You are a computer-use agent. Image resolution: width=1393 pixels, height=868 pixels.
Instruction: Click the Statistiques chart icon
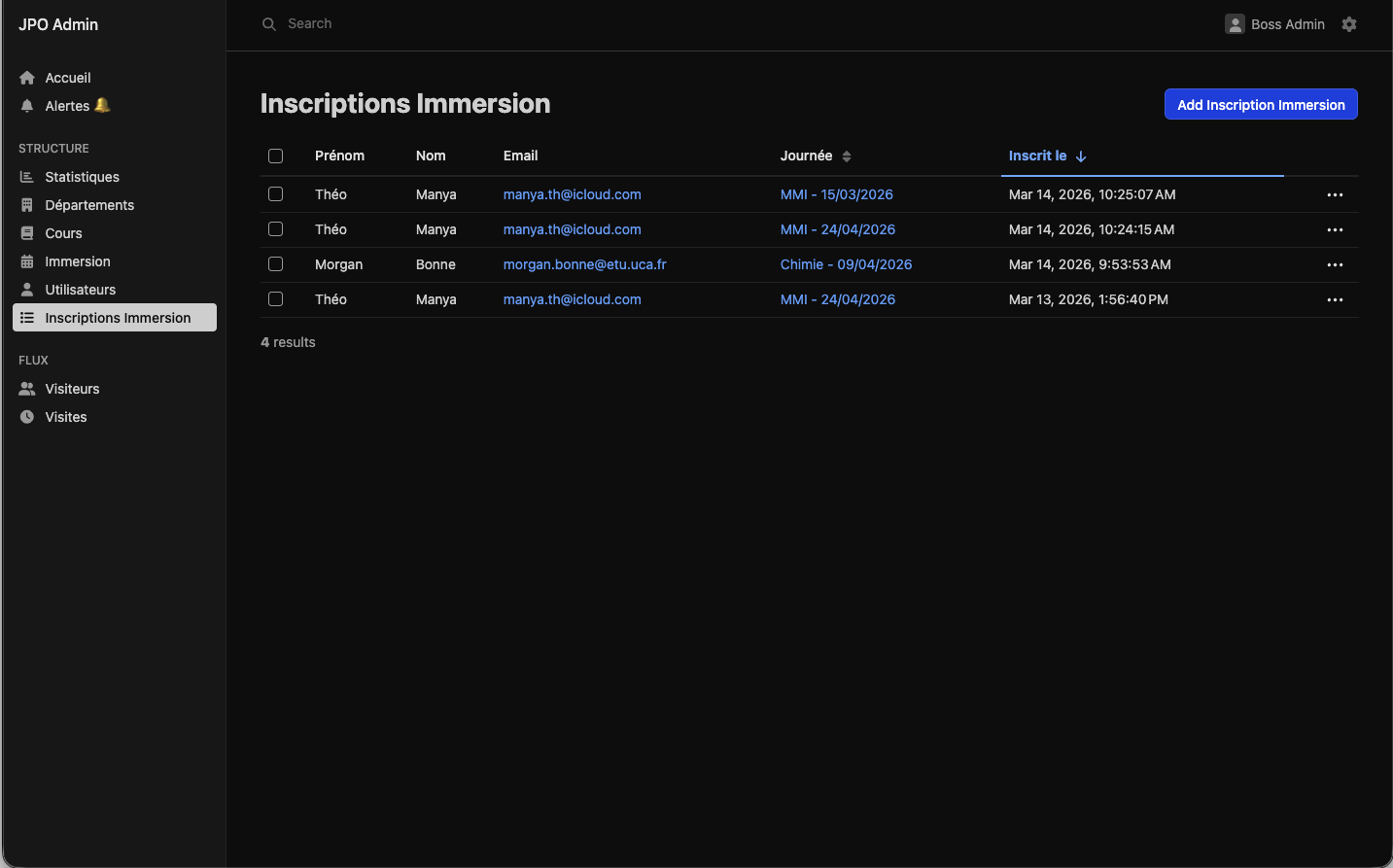[x=27, y=177]
